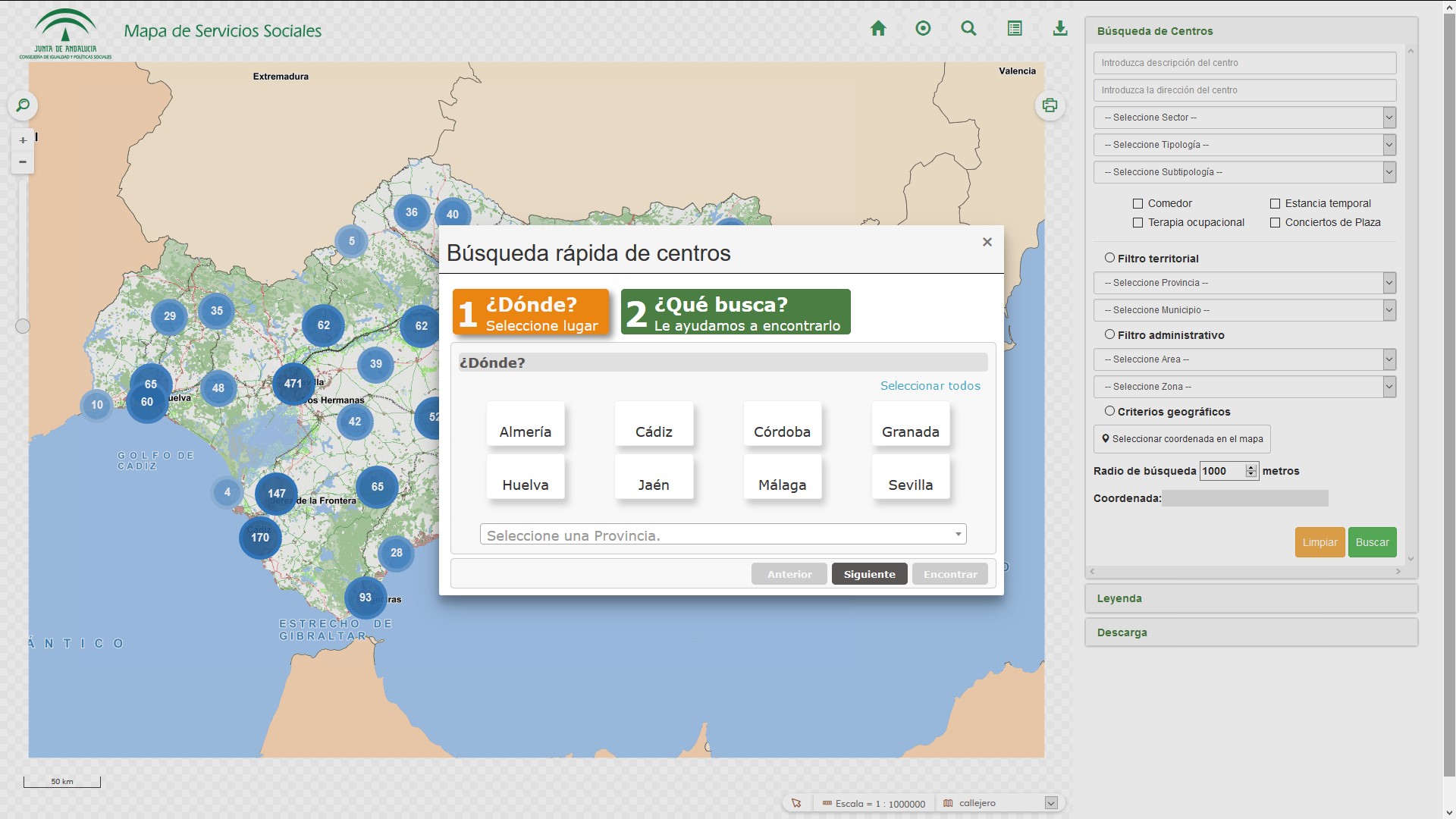This screenshot has height=819, width=1456.
Task: Expand the Seleccione Provincia dropdown in sidebar
Action: [1244, 283]
